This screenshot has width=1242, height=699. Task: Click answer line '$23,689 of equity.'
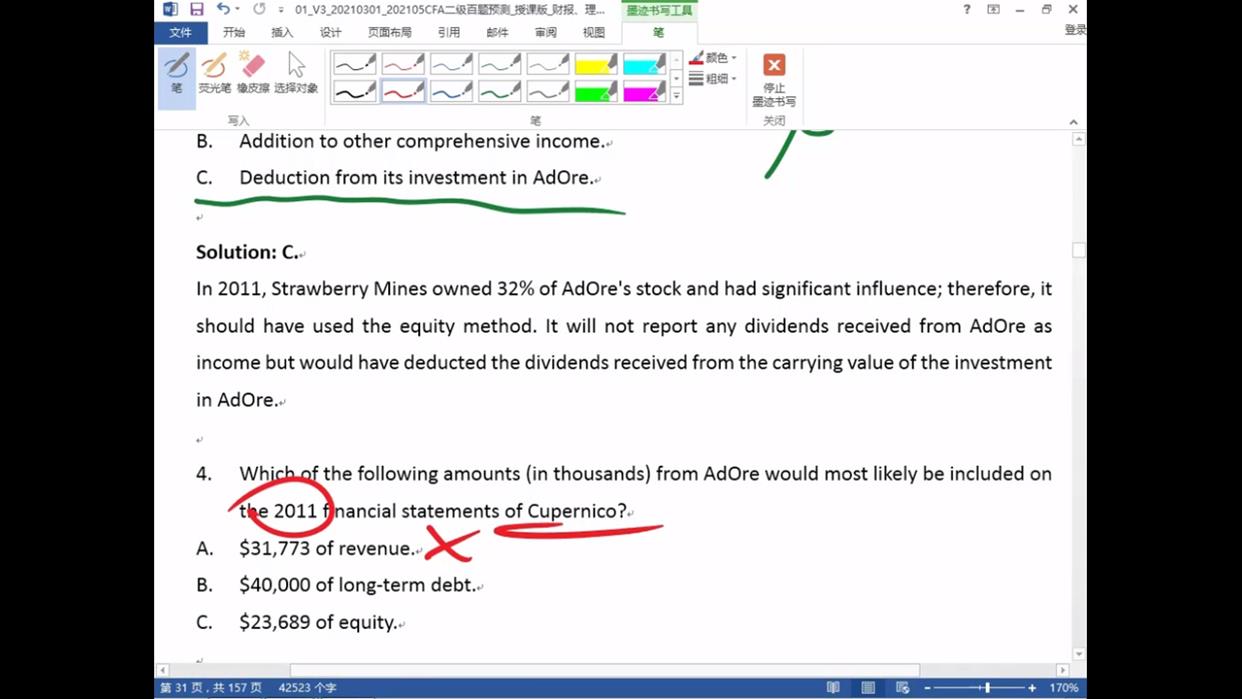pyautogui.click(x=318, y=622)
